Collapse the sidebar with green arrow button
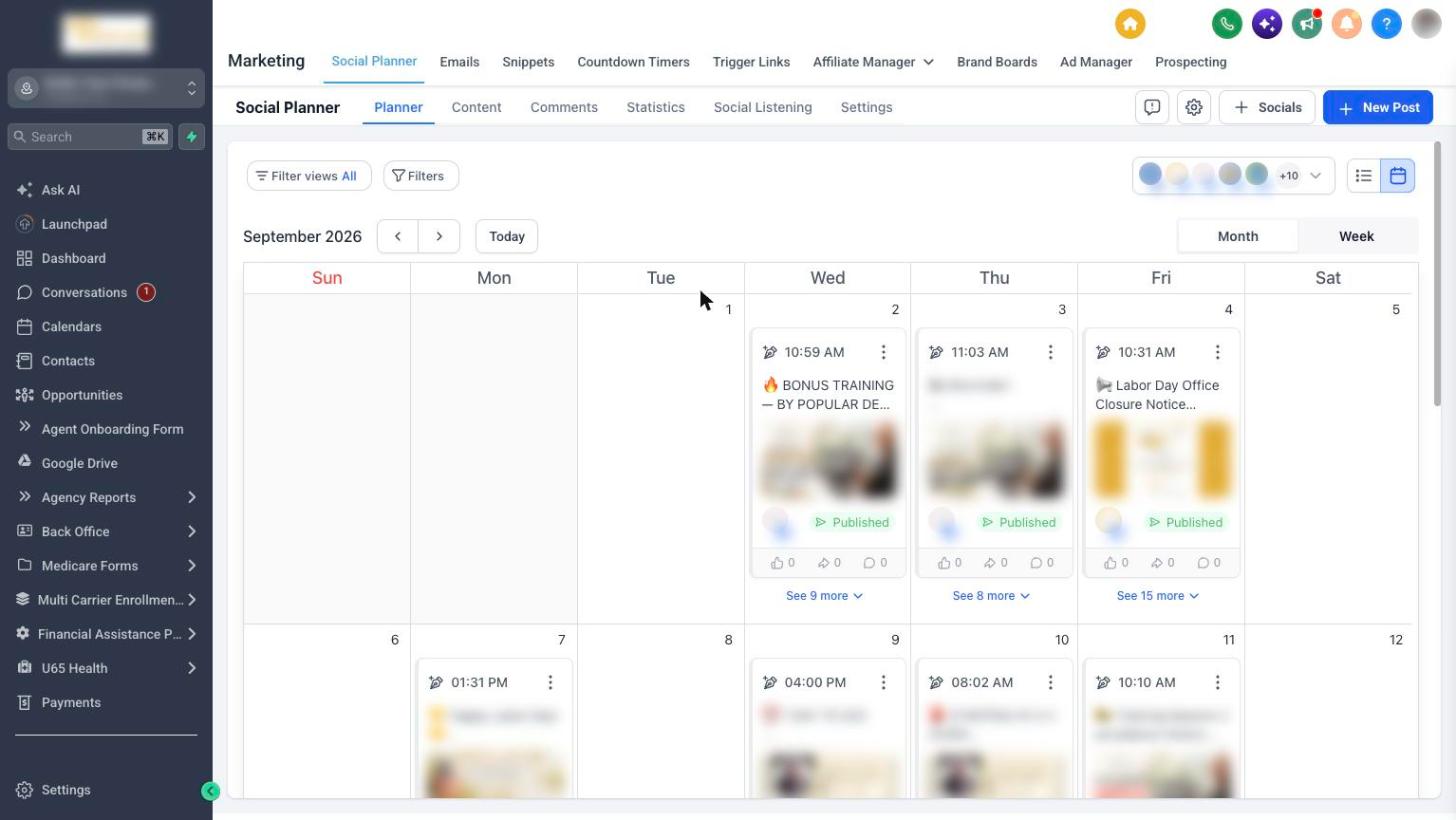Viewport: 1456px width, 820px height. tap(210, 791)
